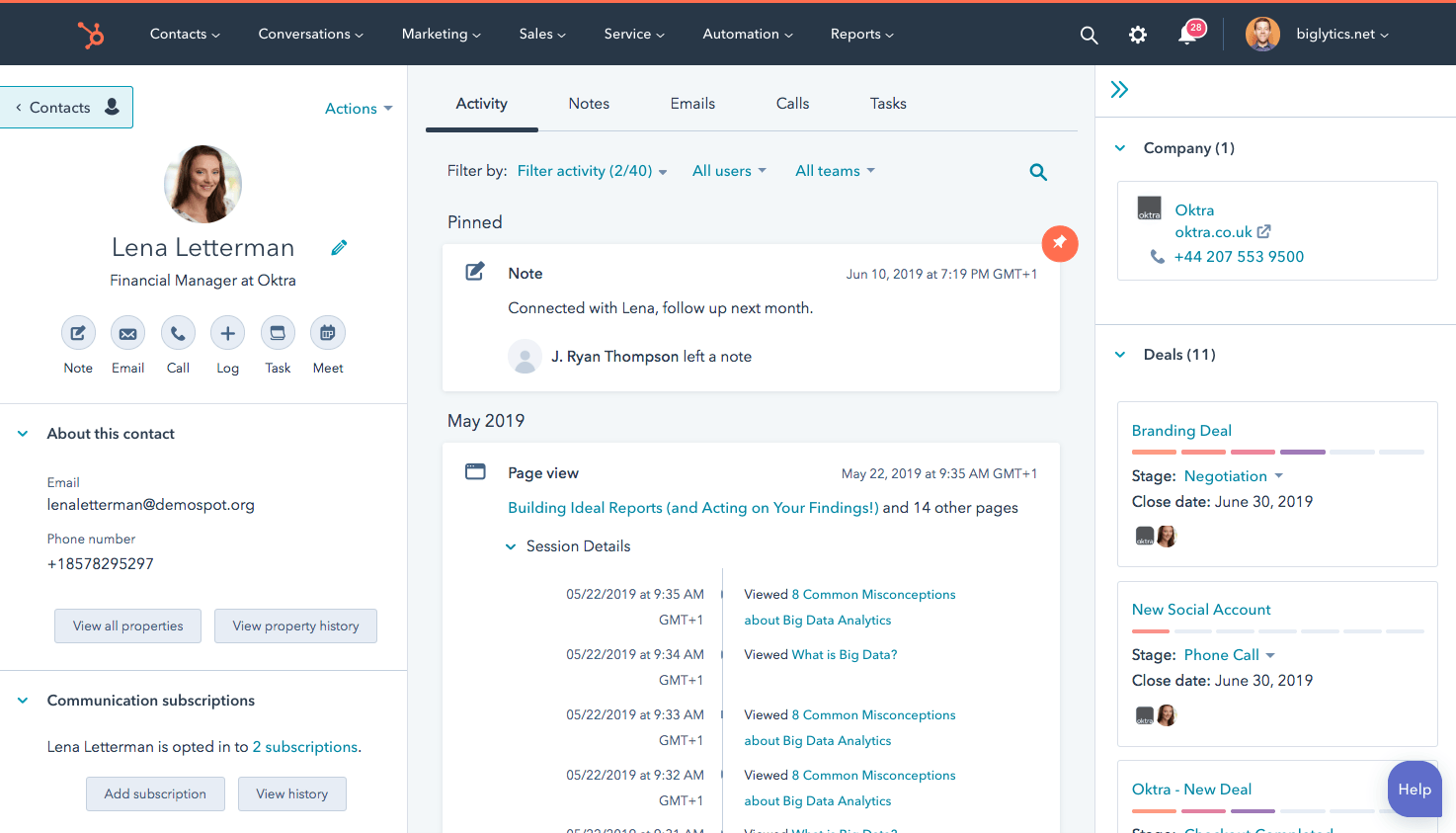
Task: Open the search magnifier in top bar
Action: [x=1089, y=35]
